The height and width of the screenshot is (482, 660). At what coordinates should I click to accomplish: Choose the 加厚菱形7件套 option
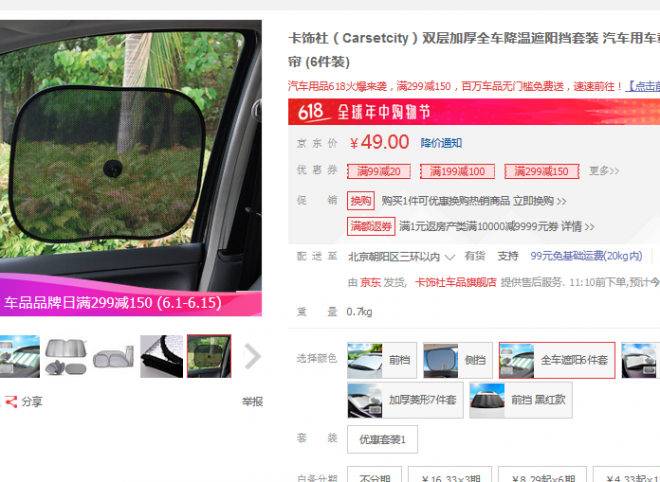point(405,400)
